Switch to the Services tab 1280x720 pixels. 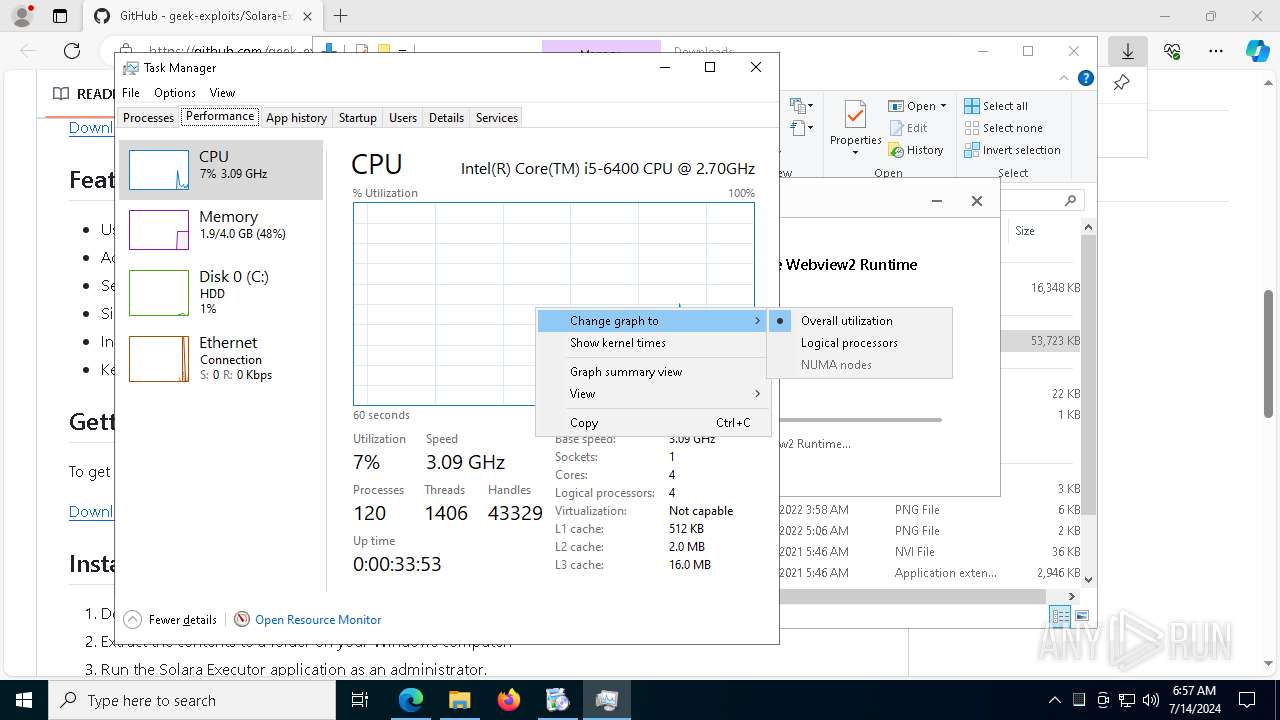tap(497, 118)
